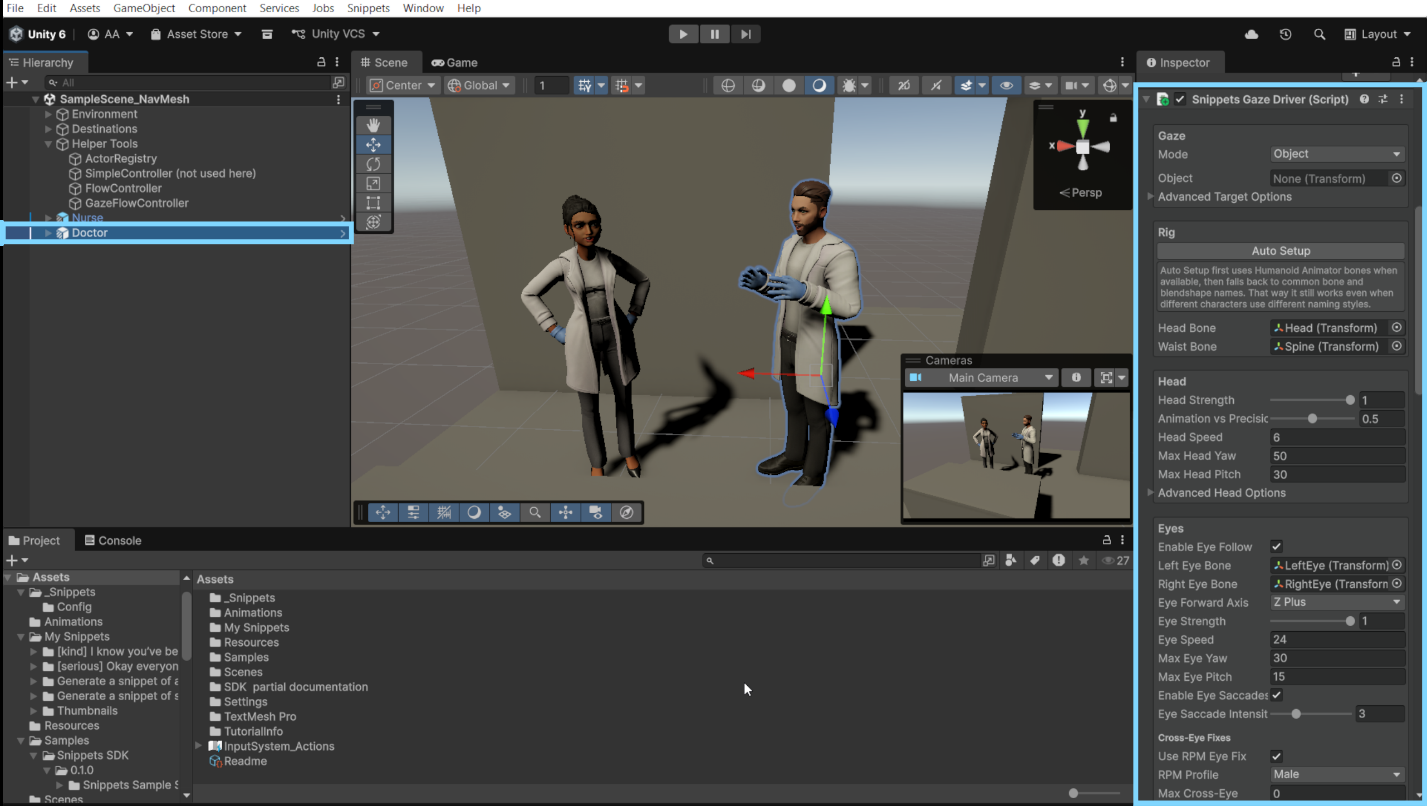Open Package Manager store bag icon
1427x806 pixels.
pyautogui.click(x=267, y=34)
